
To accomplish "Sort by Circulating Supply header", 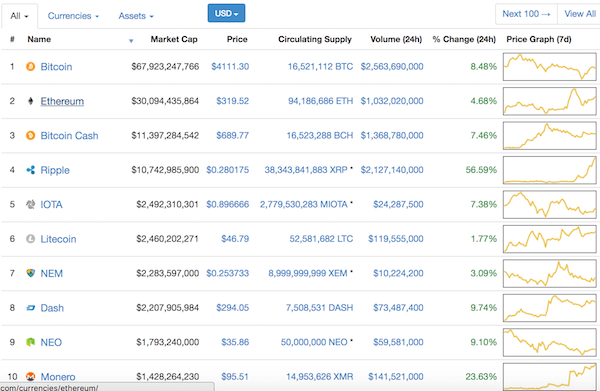I will (x=315, y=39).
